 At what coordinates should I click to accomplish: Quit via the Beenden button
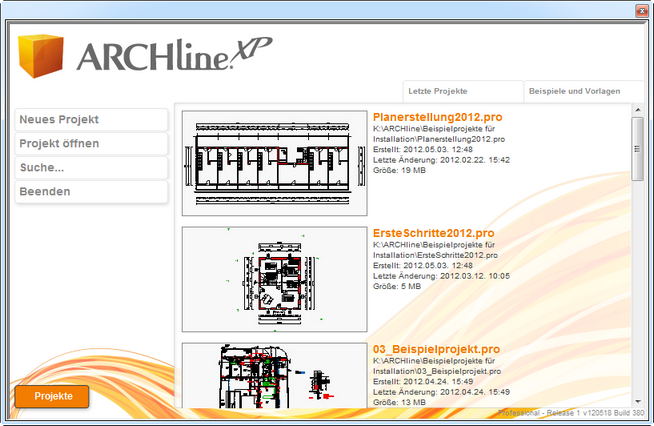click(x=91, y=192)
